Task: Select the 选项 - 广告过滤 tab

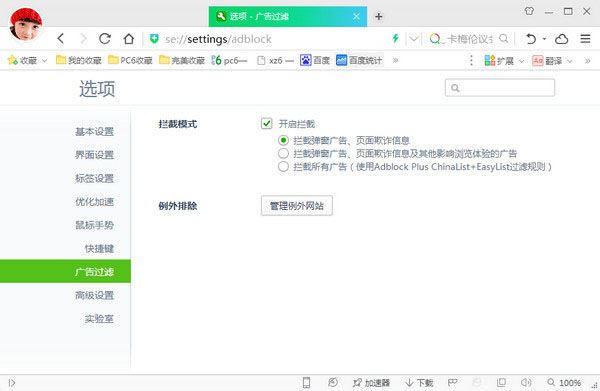Action: [x=287, y=16]
